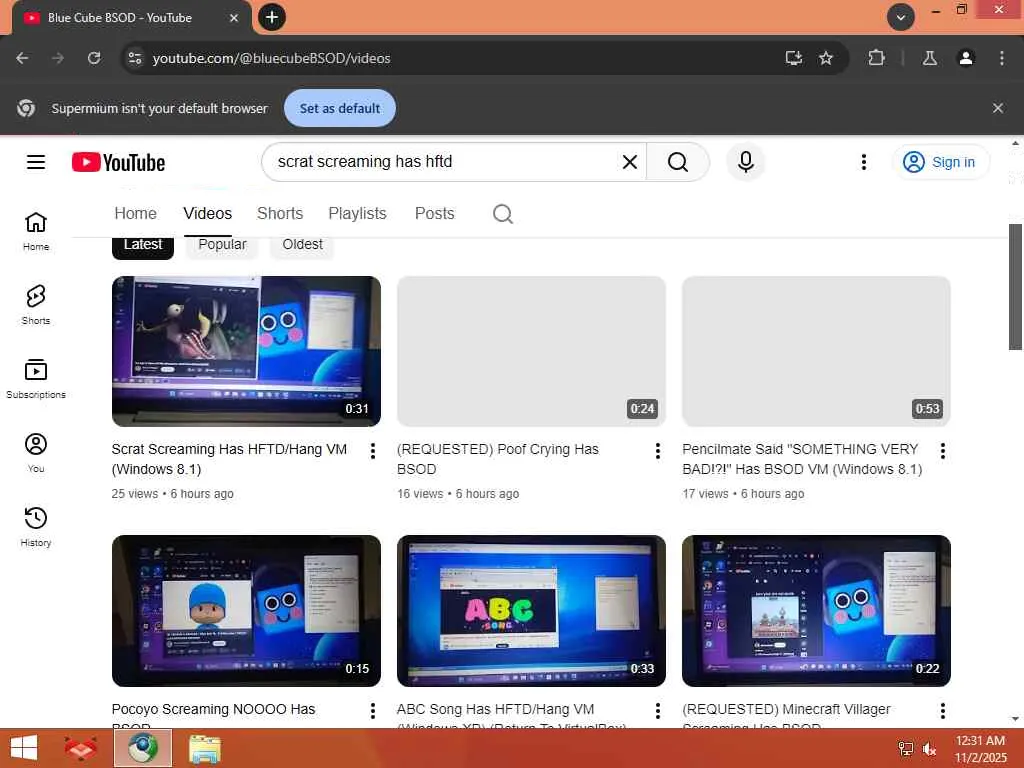Bookmark this page with the star icon
The height and width of the screenshot is (768, 1024).
(x=826, y=59)
